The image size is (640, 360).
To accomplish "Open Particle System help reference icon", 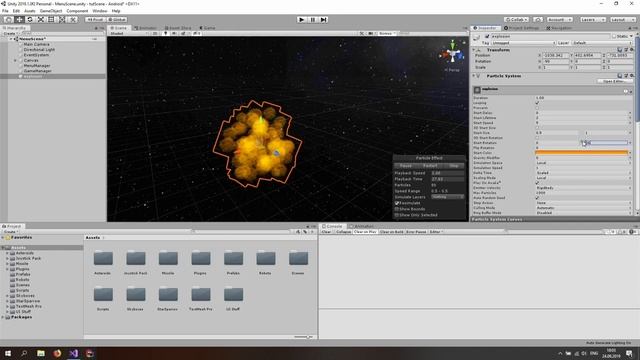I will pyautogui.click(x=620, y=76).
